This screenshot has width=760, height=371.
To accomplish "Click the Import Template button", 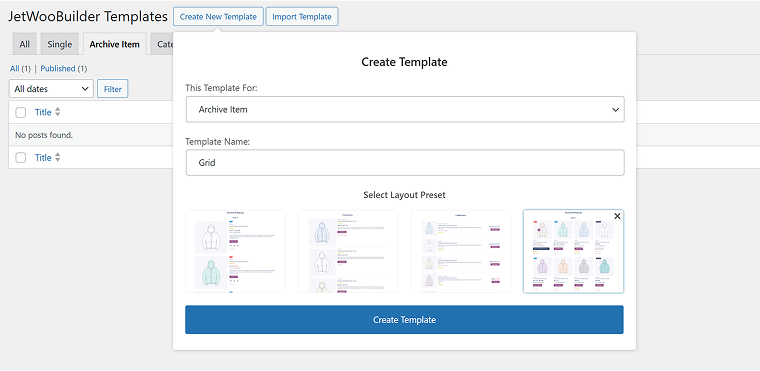I will pyautogui.click(x=301, y=16).
